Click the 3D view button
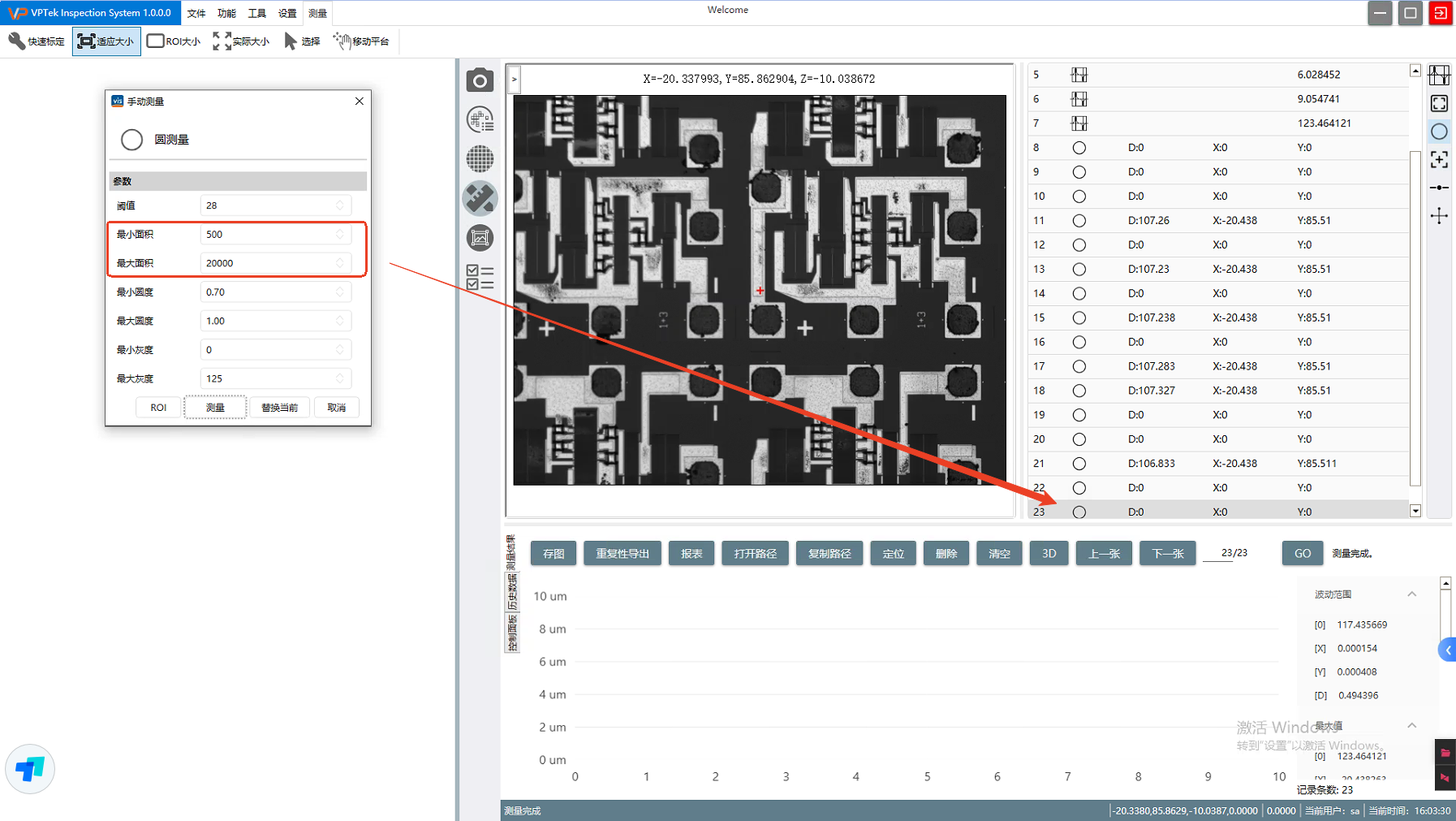The width and height of the screenshot is (1456, 821). (x=1049, y=553)
